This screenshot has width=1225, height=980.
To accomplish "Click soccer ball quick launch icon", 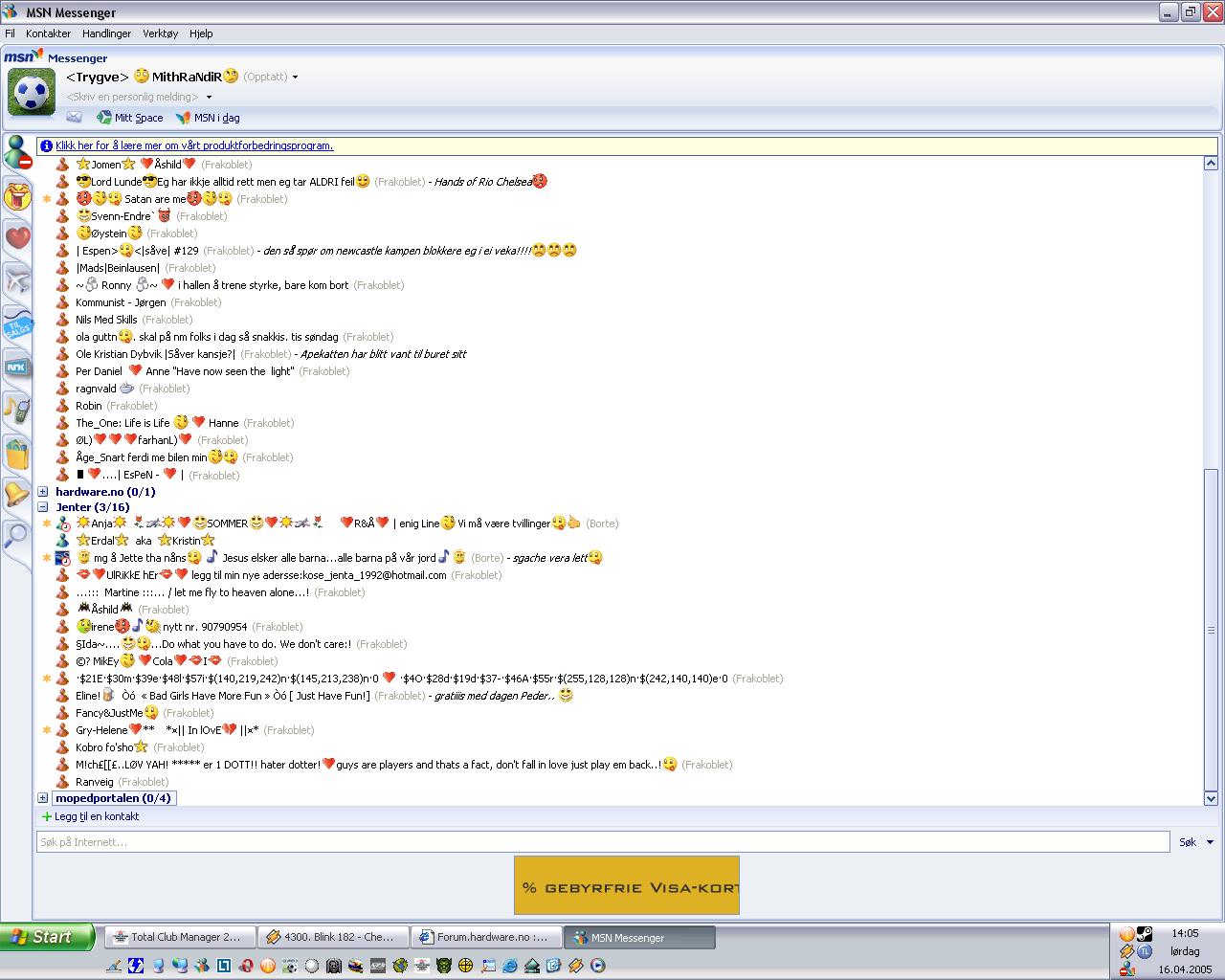I will click(289, 966).
